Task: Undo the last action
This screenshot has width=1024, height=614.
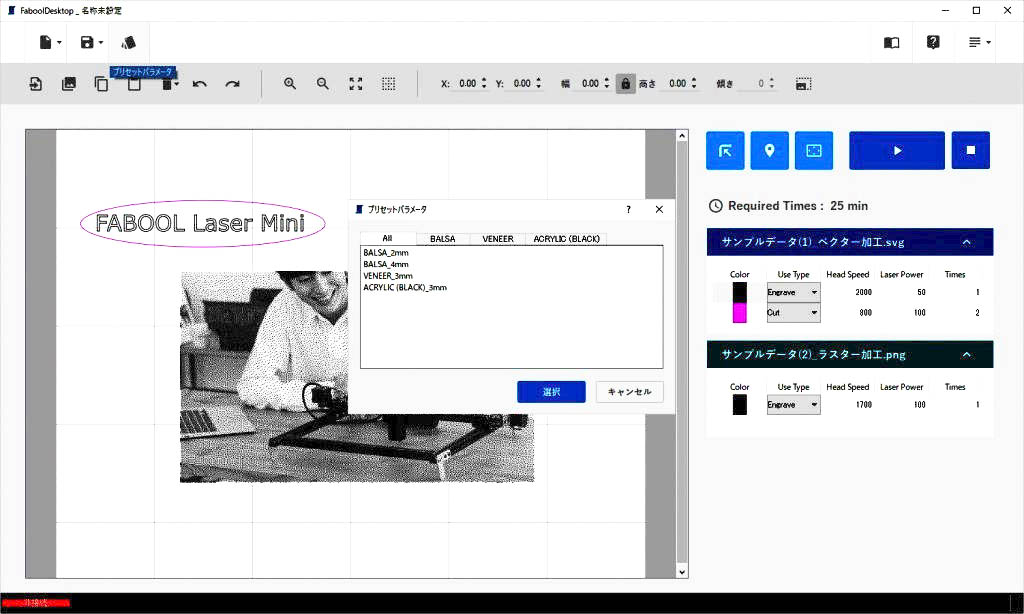Action: tap(200, 84)
